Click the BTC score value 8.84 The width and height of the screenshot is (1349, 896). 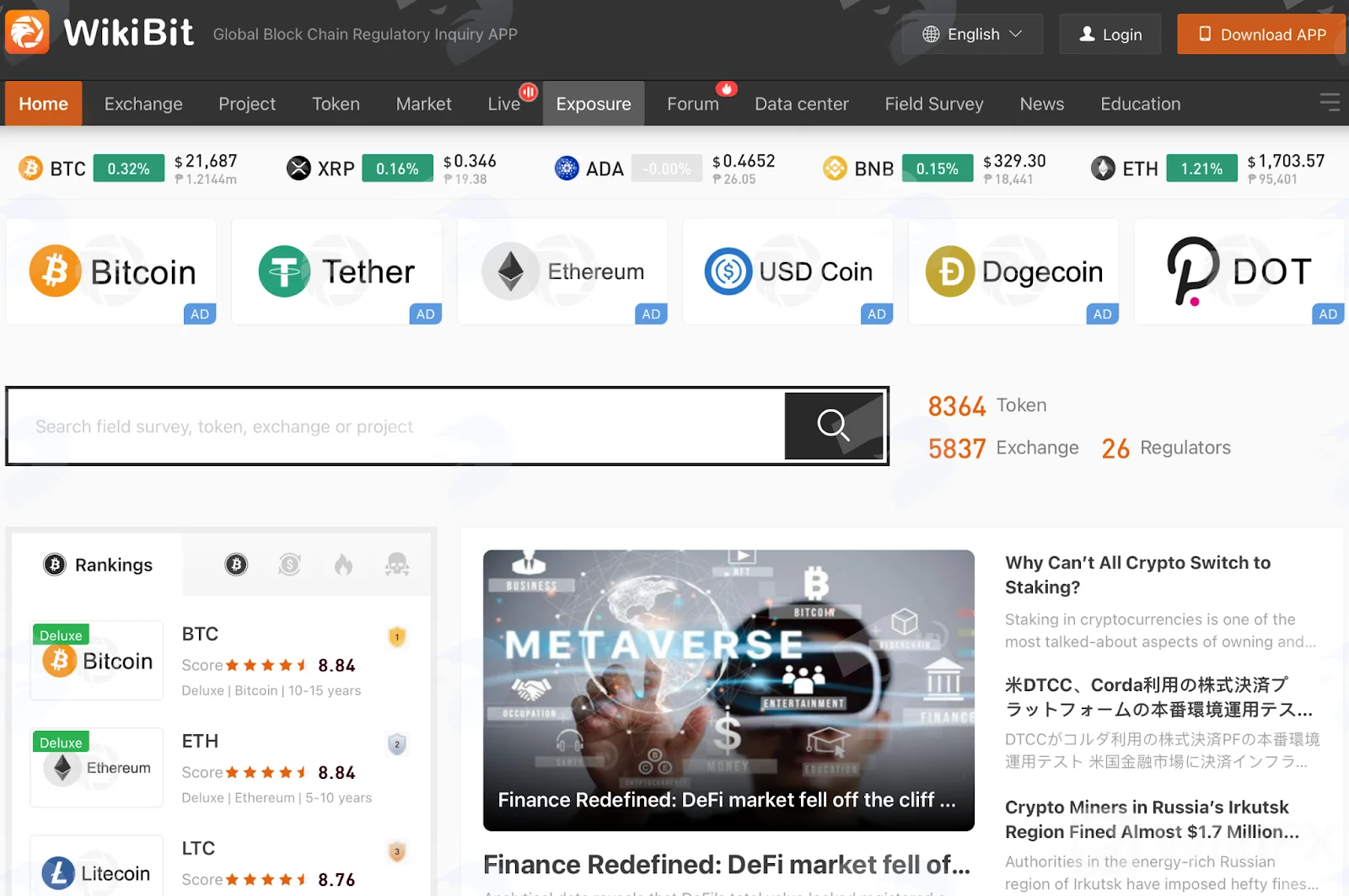pyautogui.click(x=336, y=666)
